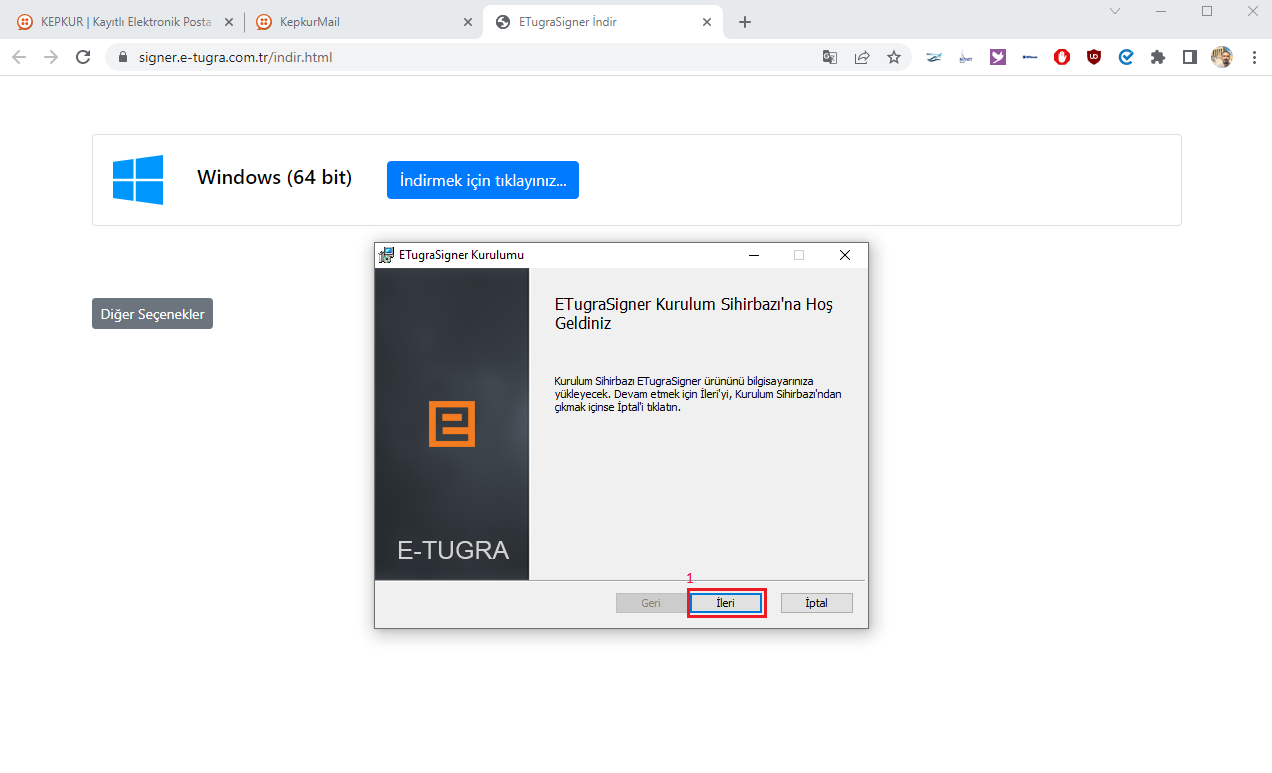1272x773 pixels.
Task: Click the İleri button in installer
Action: 726,603
